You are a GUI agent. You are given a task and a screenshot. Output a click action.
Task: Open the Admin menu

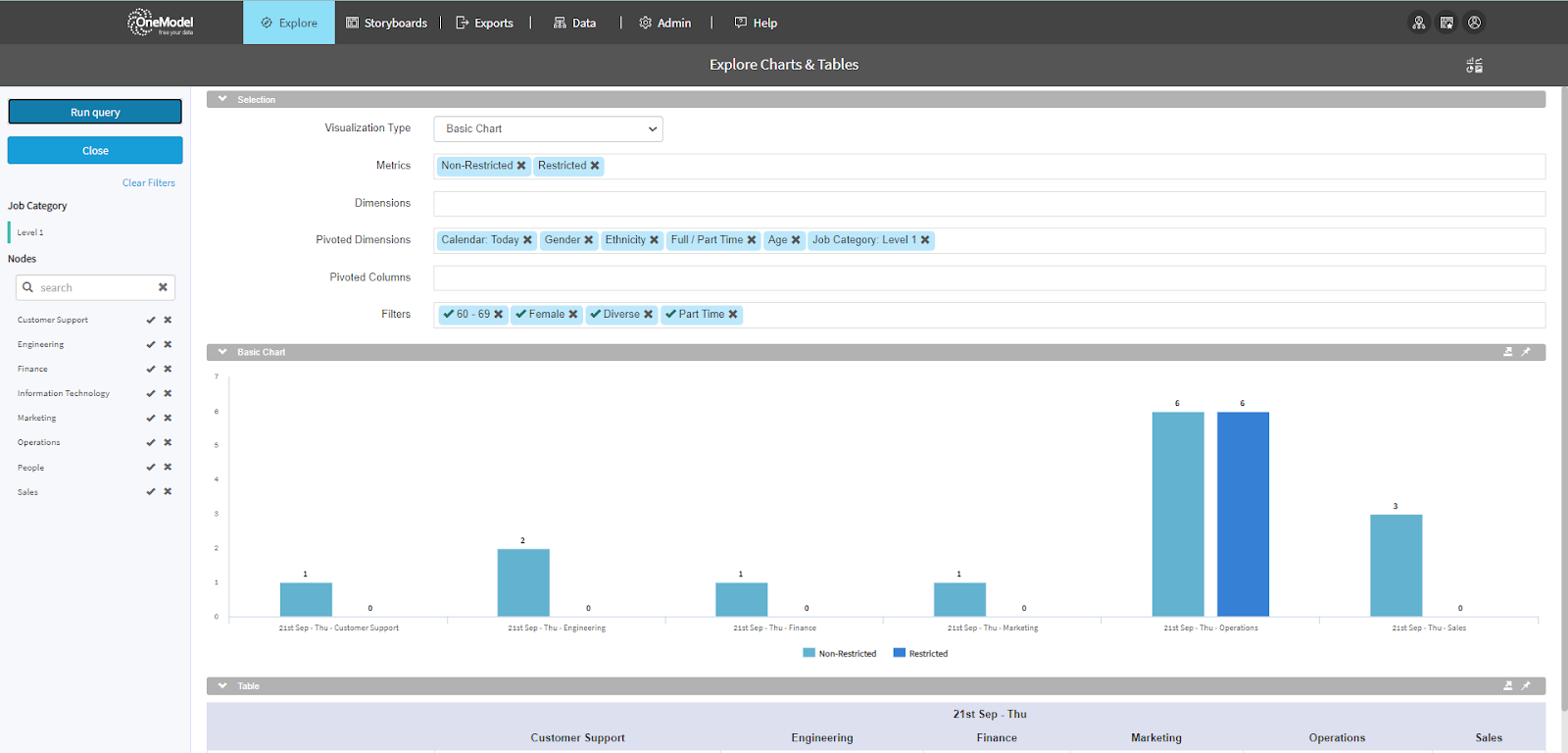(664, 23)
